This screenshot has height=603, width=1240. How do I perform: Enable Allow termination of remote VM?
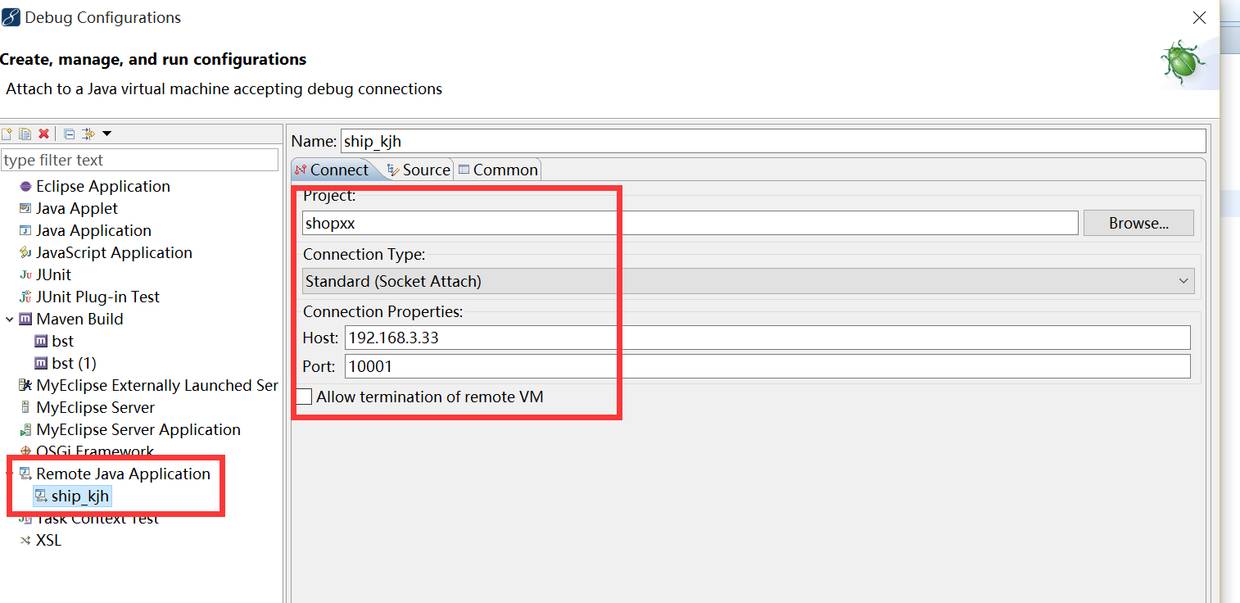point(304,397)
